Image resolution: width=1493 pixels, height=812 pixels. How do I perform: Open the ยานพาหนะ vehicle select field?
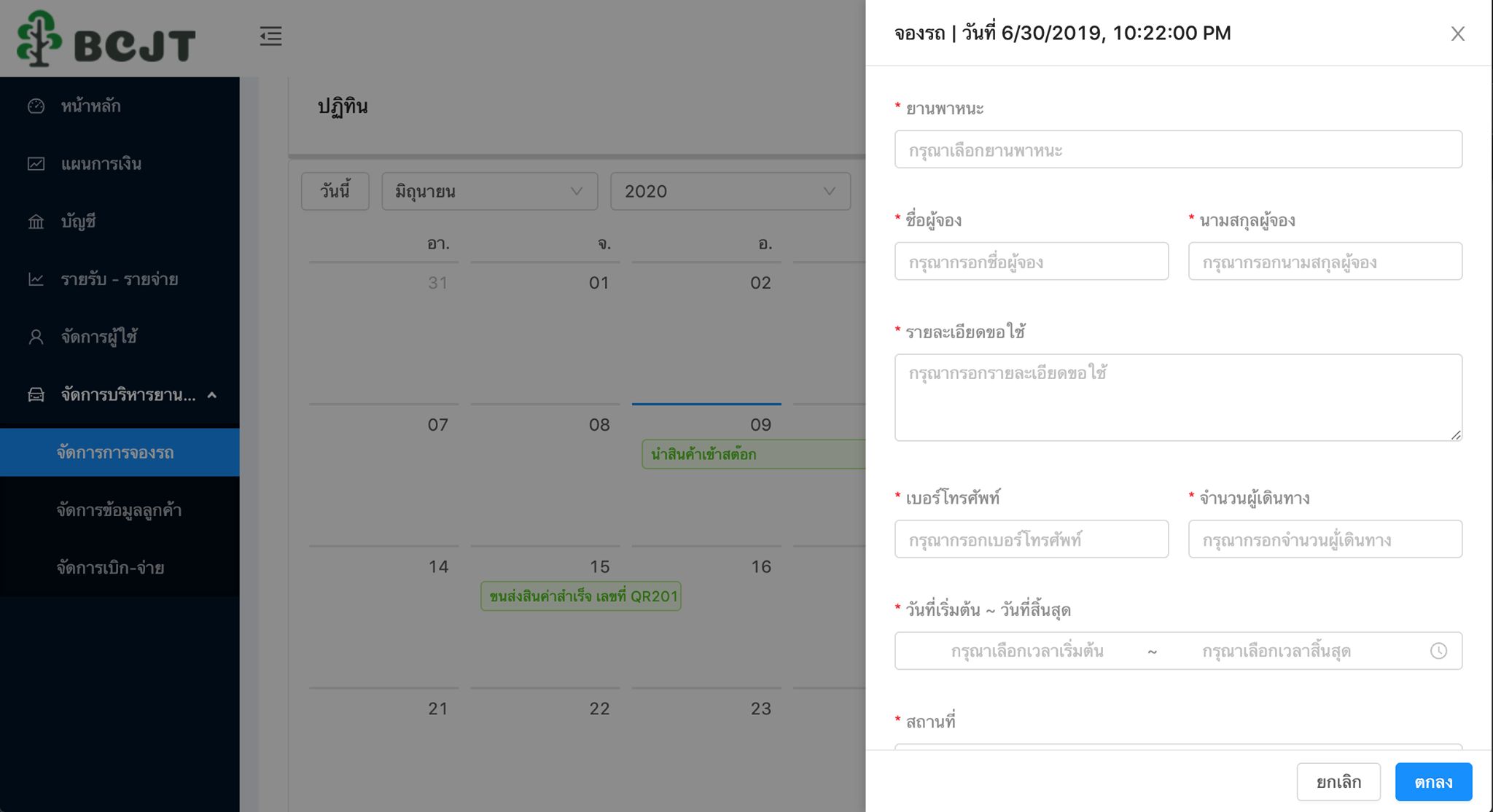[1178, 149]
